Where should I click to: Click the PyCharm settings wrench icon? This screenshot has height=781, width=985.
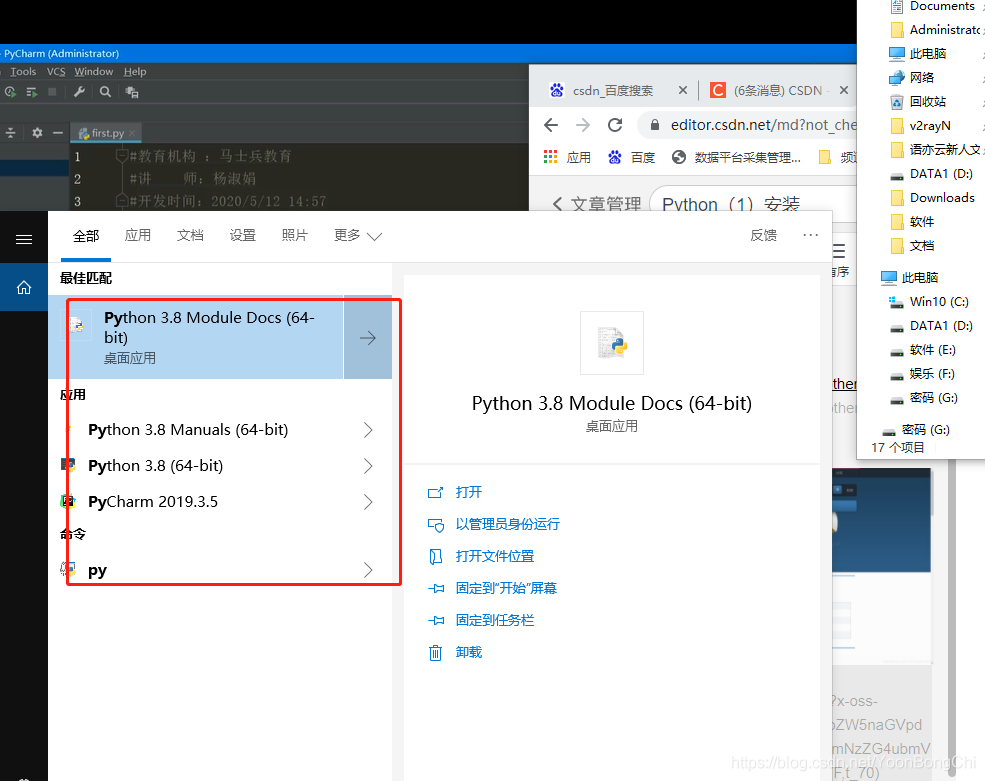[79, 92]
